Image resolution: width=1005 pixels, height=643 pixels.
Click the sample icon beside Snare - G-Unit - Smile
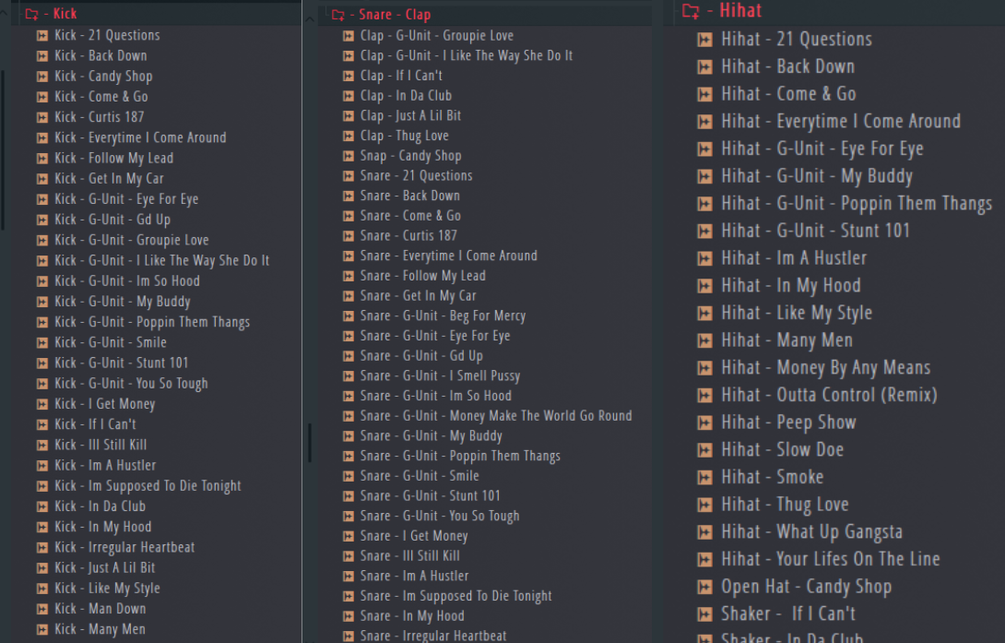click(349, 476)
